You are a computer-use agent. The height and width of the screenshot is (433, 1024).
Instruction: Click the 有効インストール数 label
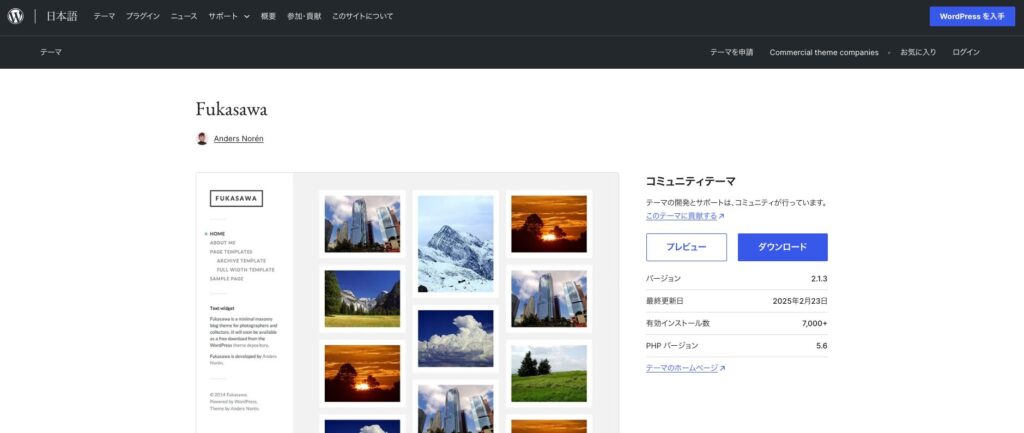tap(677, 323)
